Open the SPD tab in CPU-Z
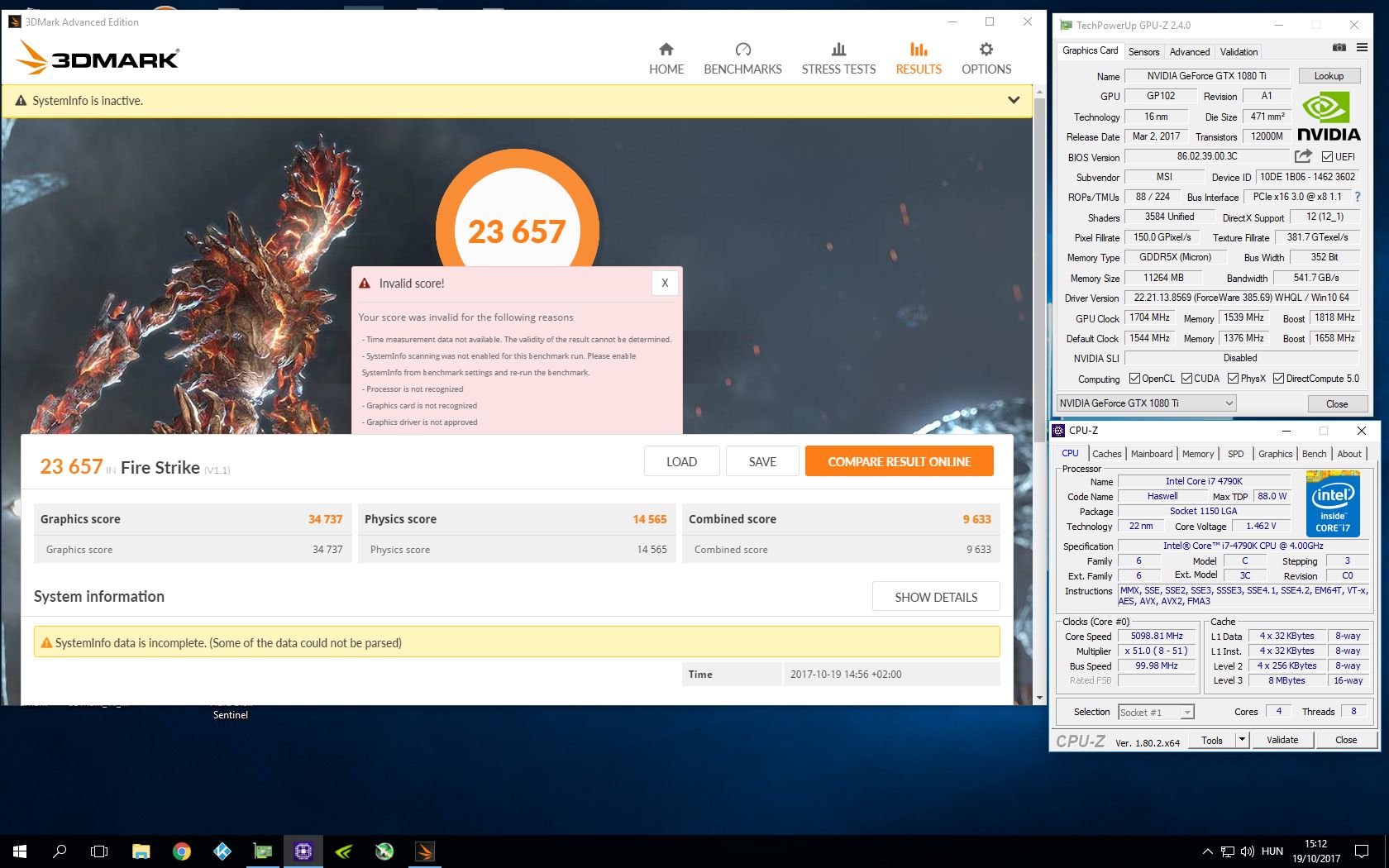 point(1236,454)
